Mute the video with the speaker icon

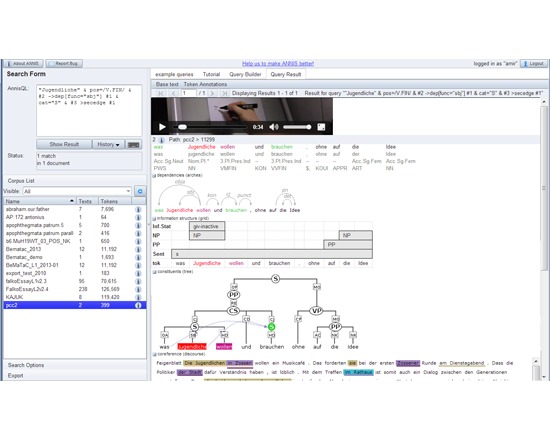tap(274, 127)
